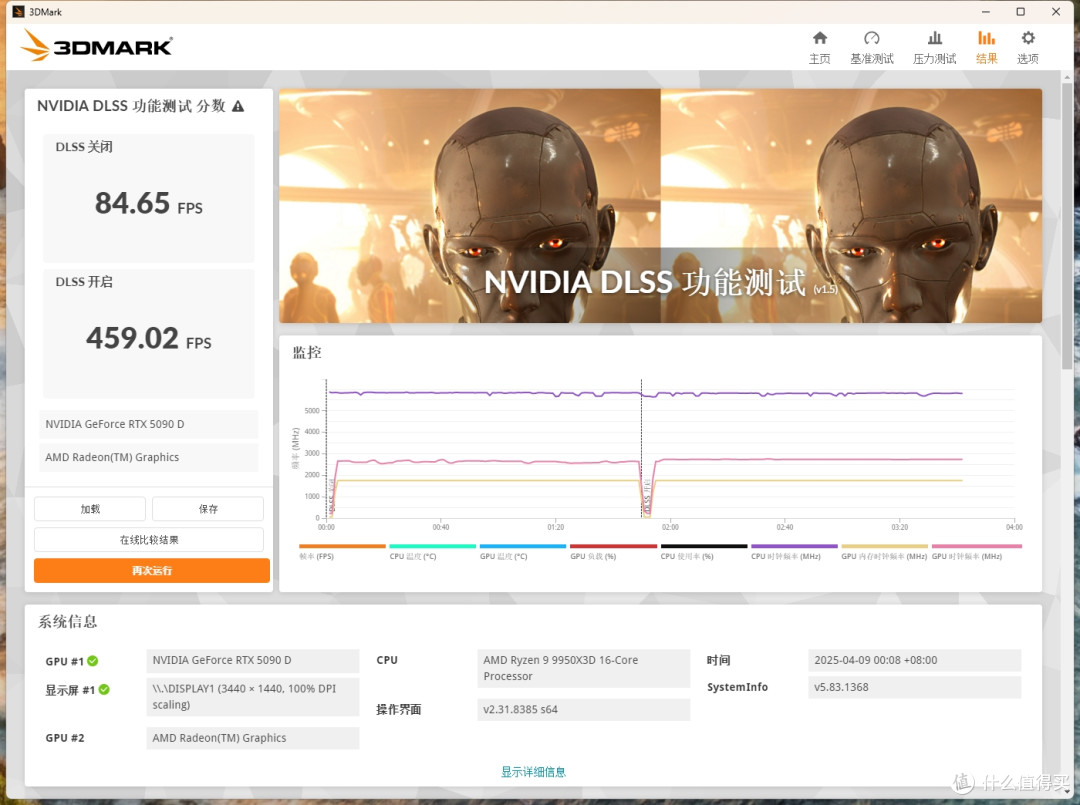Click DLSS on 459.02 FPS score
Viewport: 1080px width, 805px height.
pos(149,338)
